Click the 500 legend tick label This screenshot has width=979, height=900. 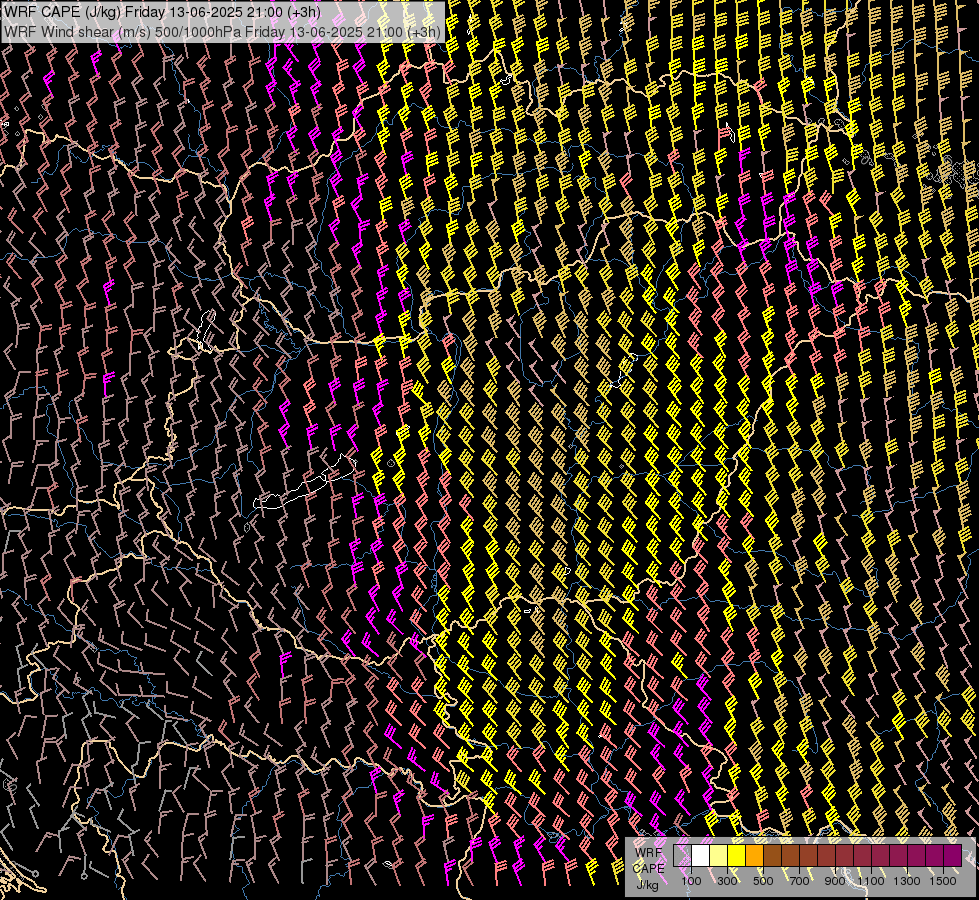tap(763, 881)
